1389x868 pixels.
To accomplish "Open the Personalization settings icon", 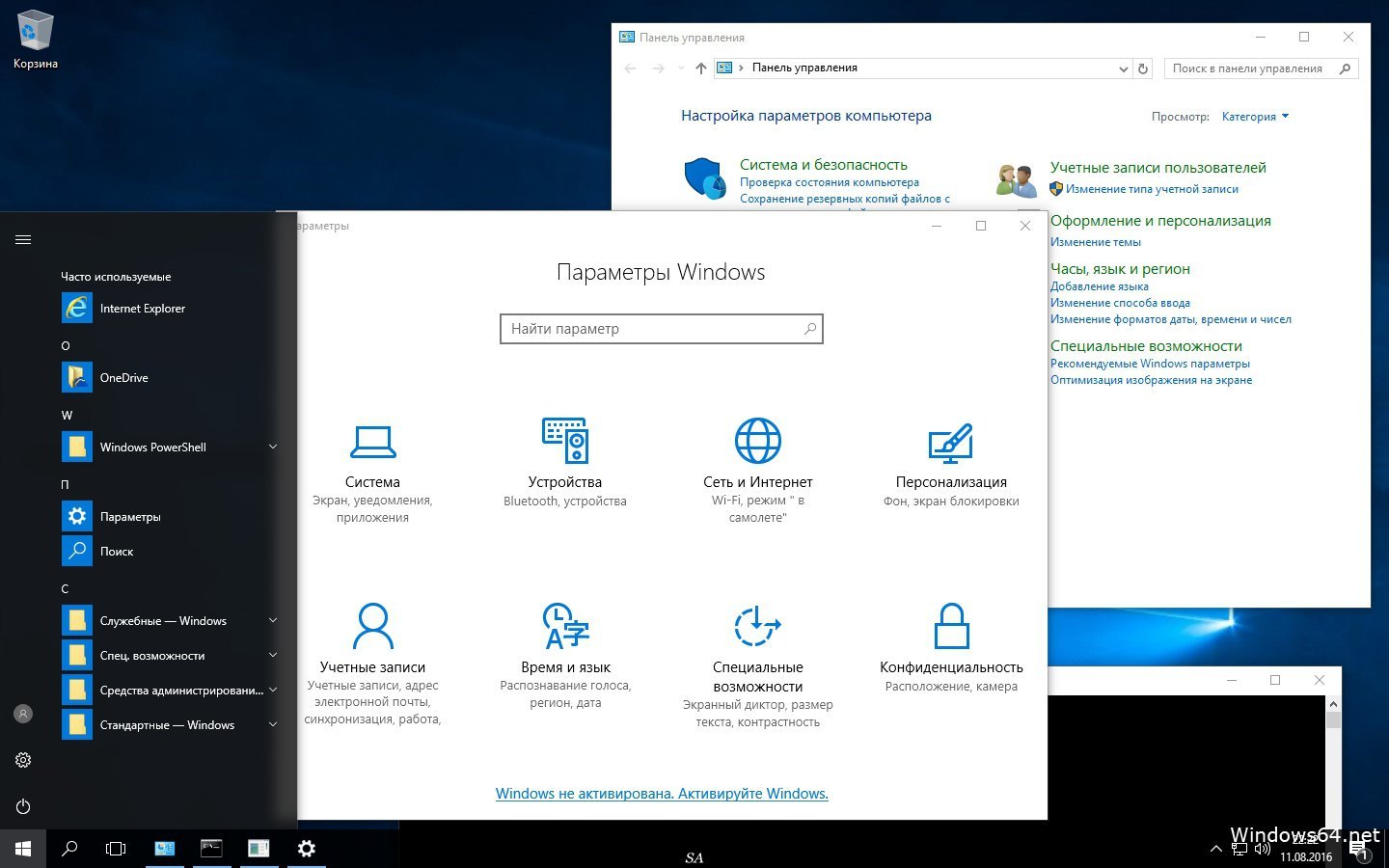I will tap(951, 443).
